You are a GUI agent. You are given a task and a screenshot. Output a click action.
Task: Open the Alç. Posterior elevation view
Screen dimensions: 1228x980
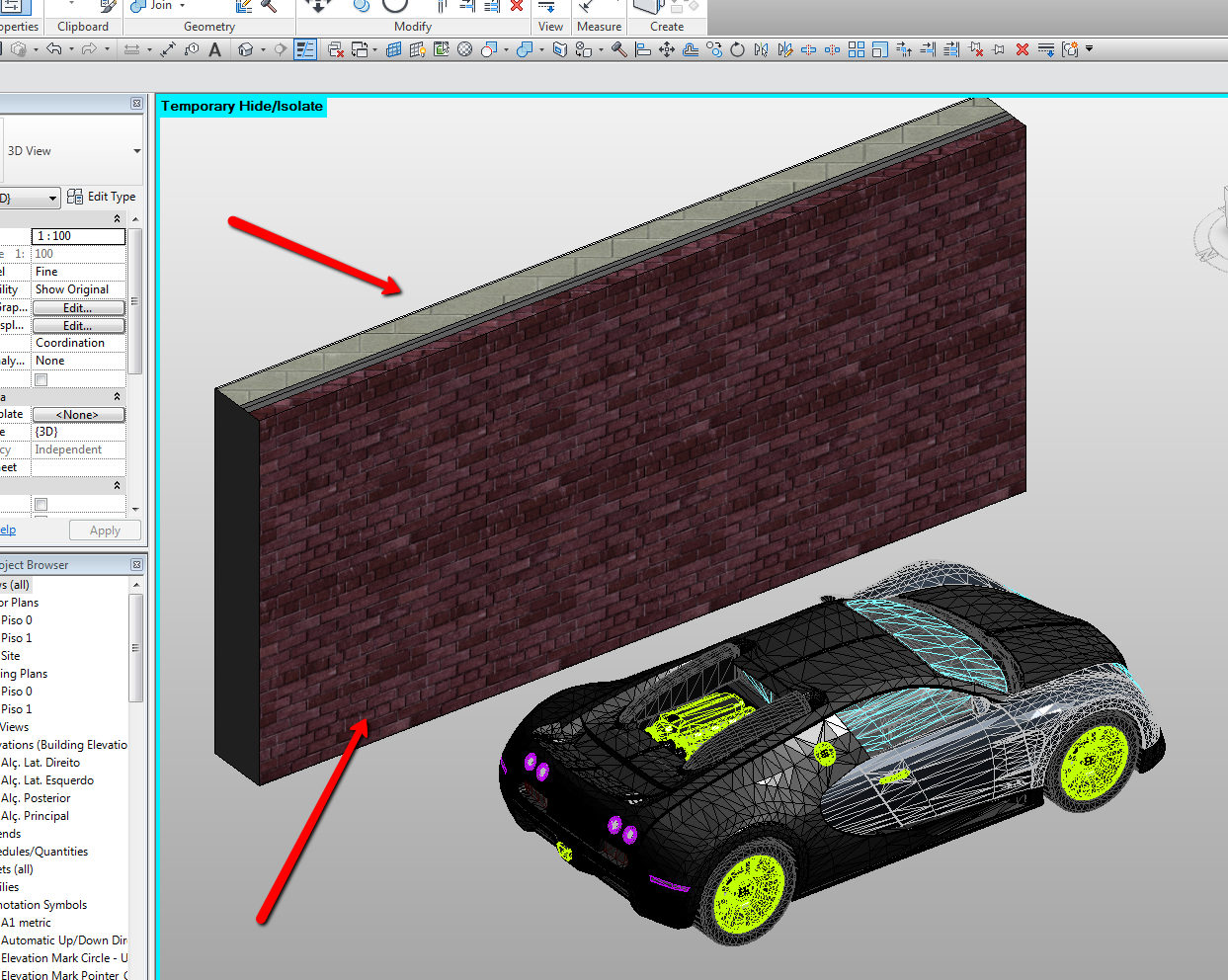click(x=36, y=798)
